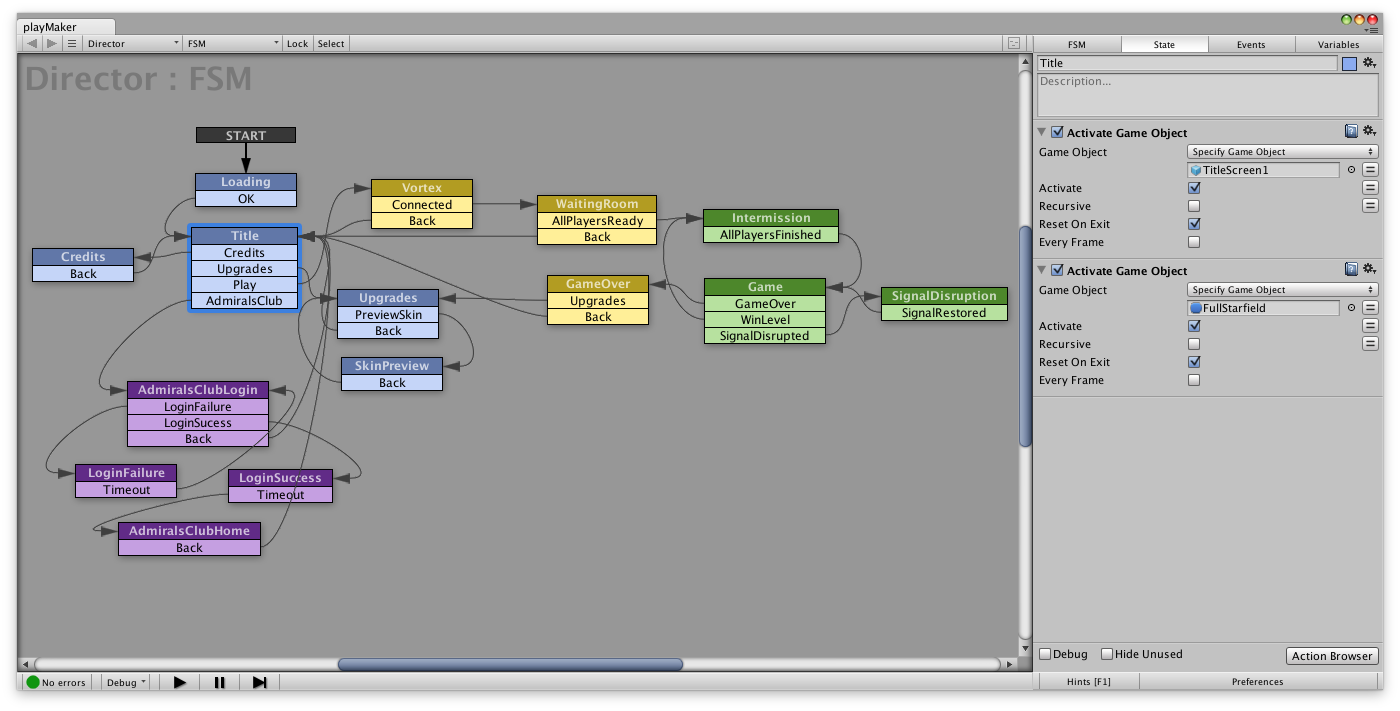Select the GameOver state node header
Viewport: 1400px width, 711px height.
598,284
